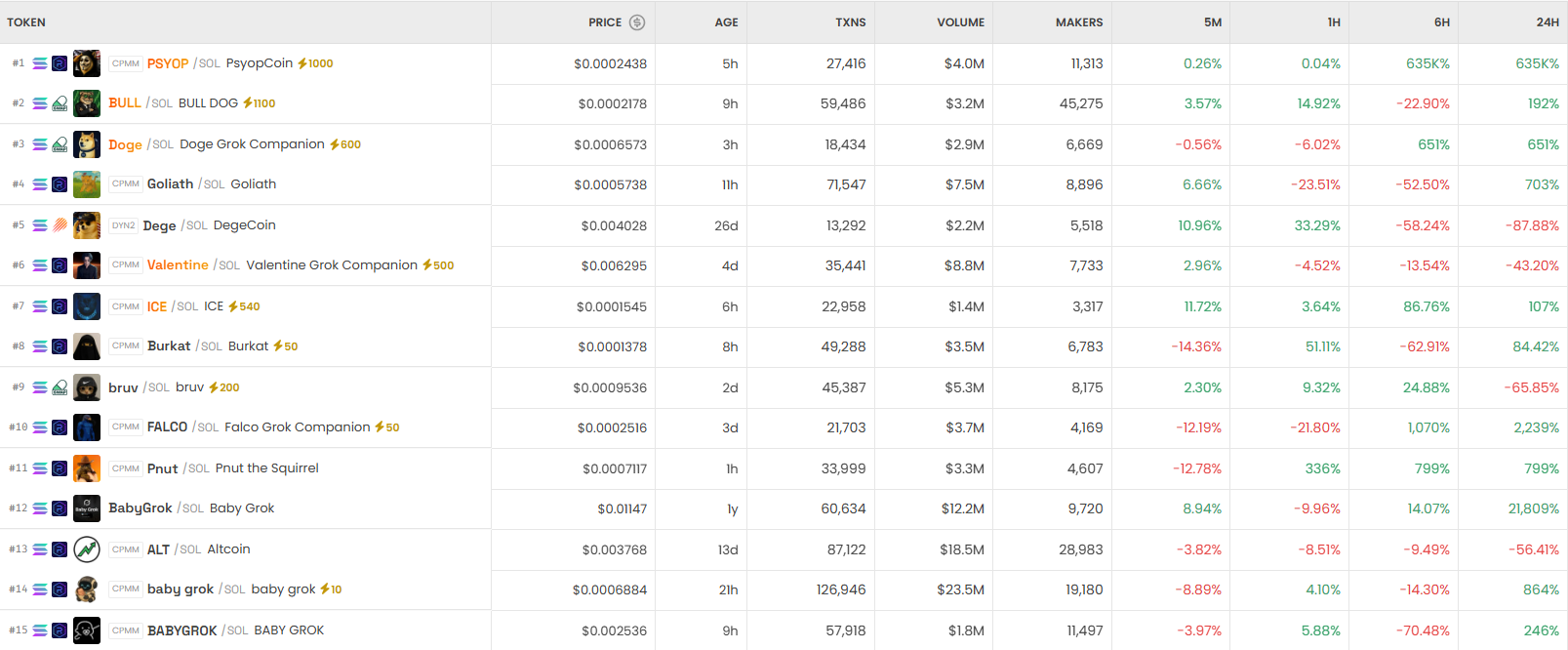Click the lightning boost 1000 badge for PSYOP

315,63
